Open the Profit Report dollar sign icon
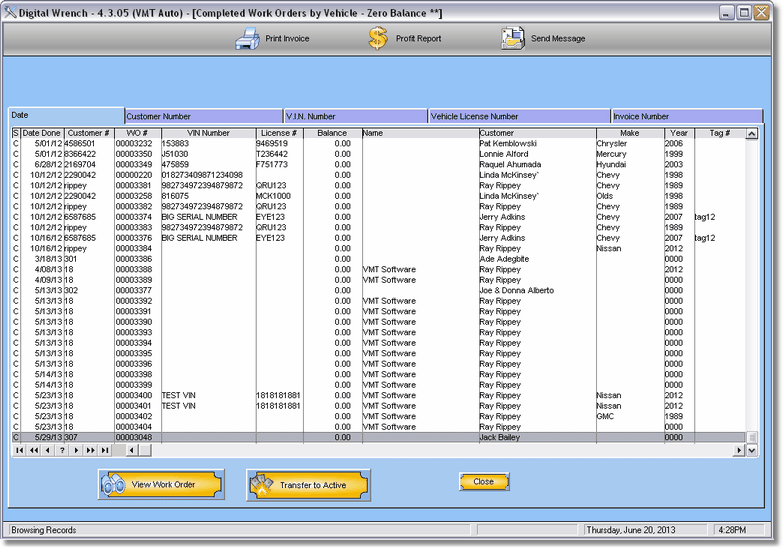783x549 pixels. click(x=378, y=38)
